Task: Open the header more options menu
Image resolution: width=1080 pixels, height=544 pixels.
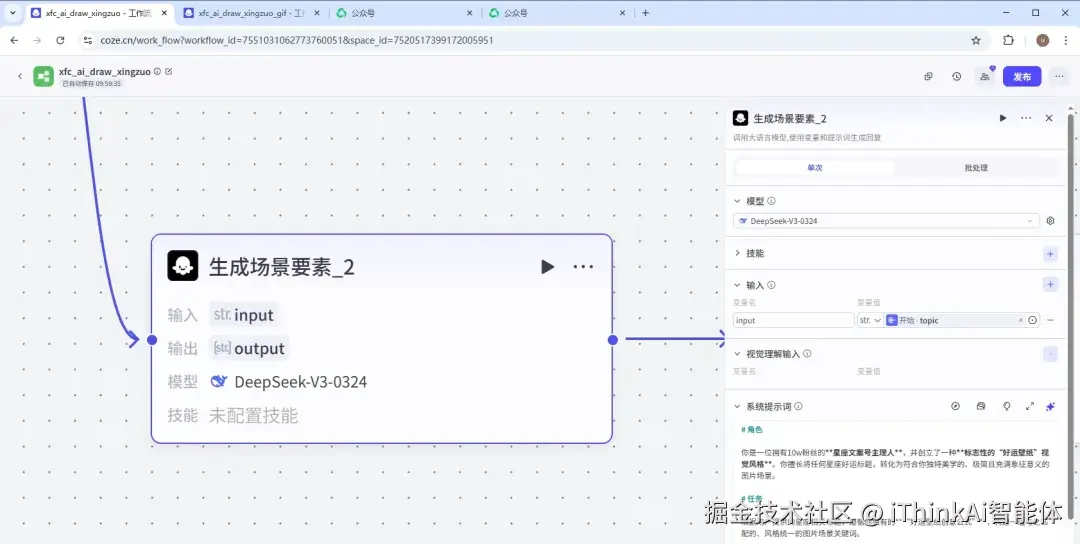Action: pyautogui.click(x=1059, y=76)
